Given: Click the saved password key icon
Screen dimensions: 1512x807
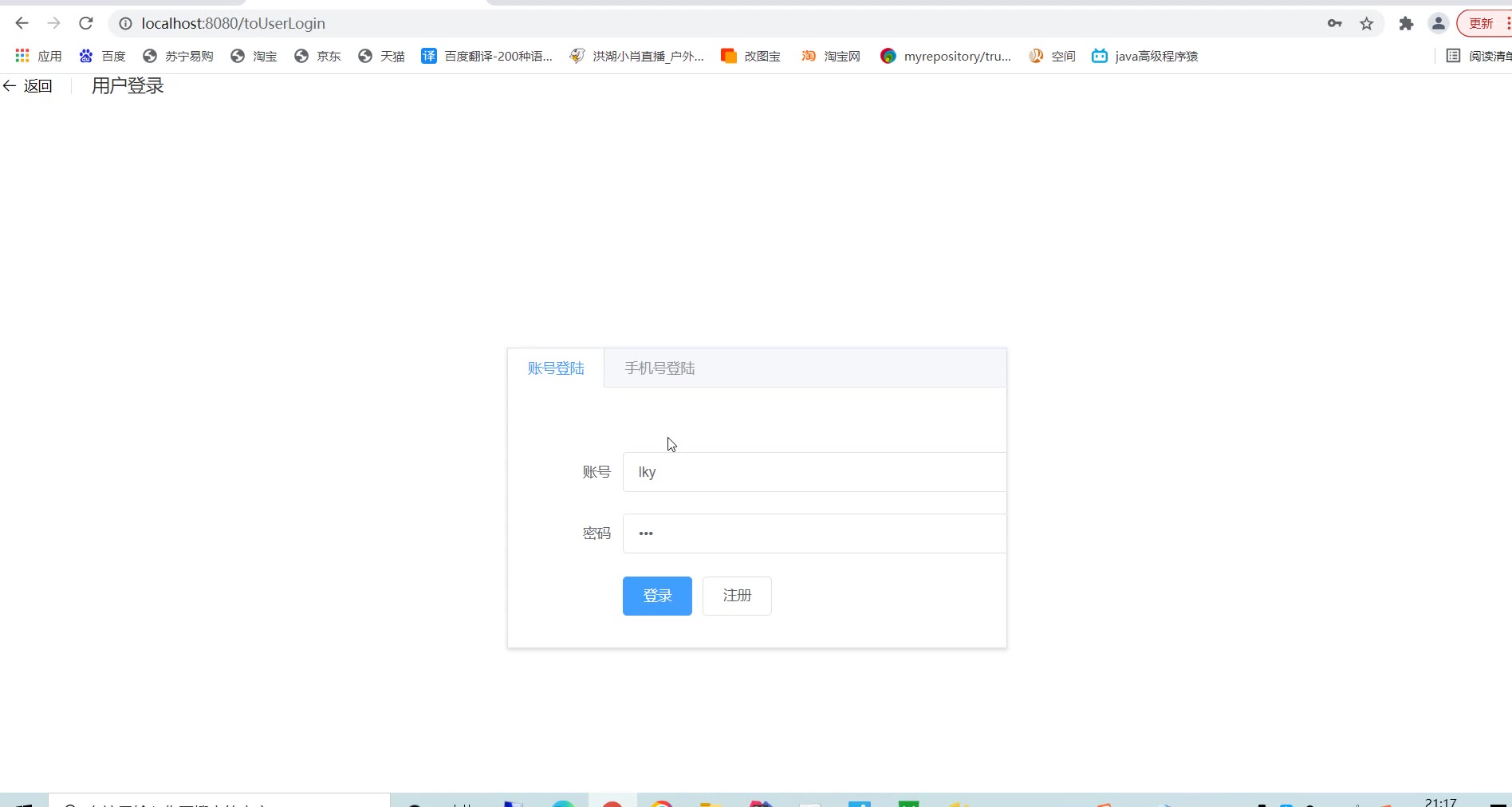Looking at the screenshot, I should tap(1335, 23).
